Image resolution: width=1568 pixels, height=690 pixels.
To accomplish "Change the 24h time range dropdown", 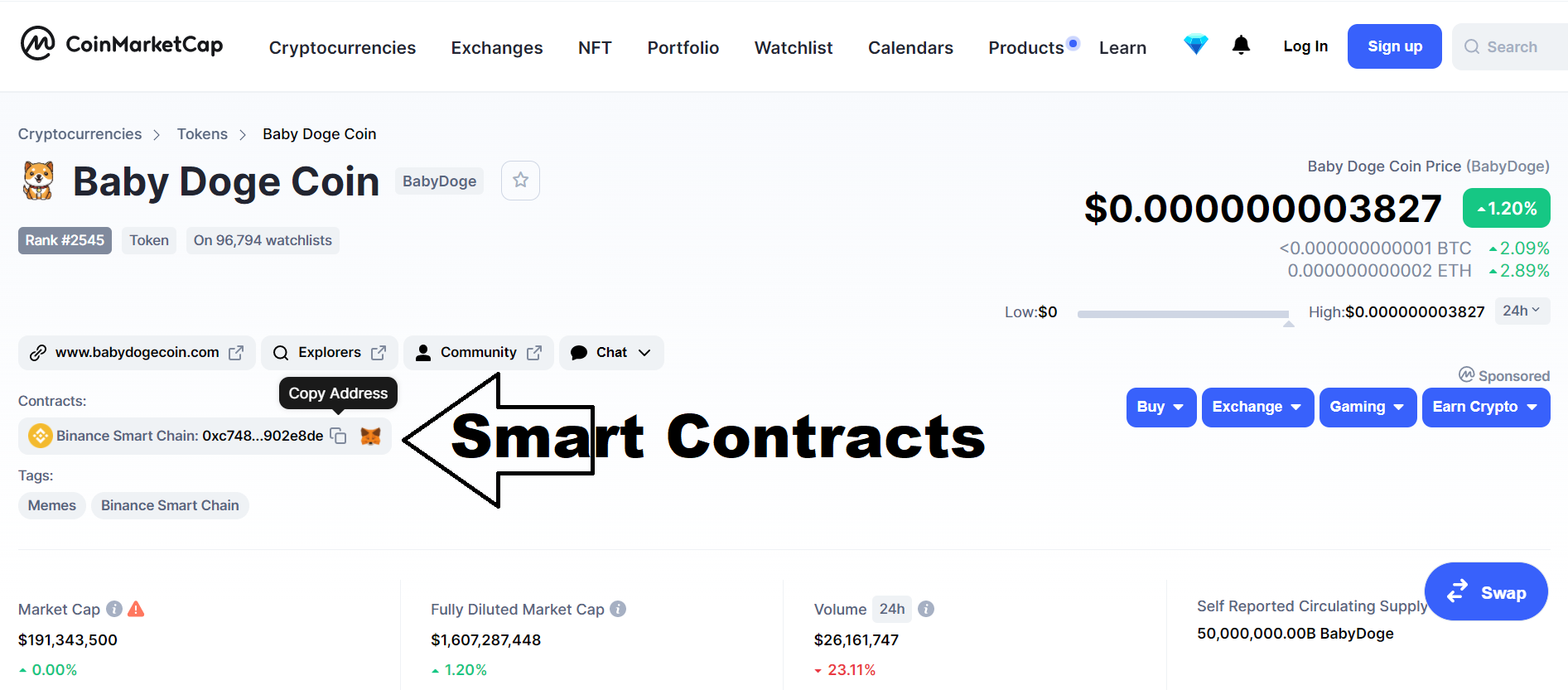I will [x=1521, y=311].
